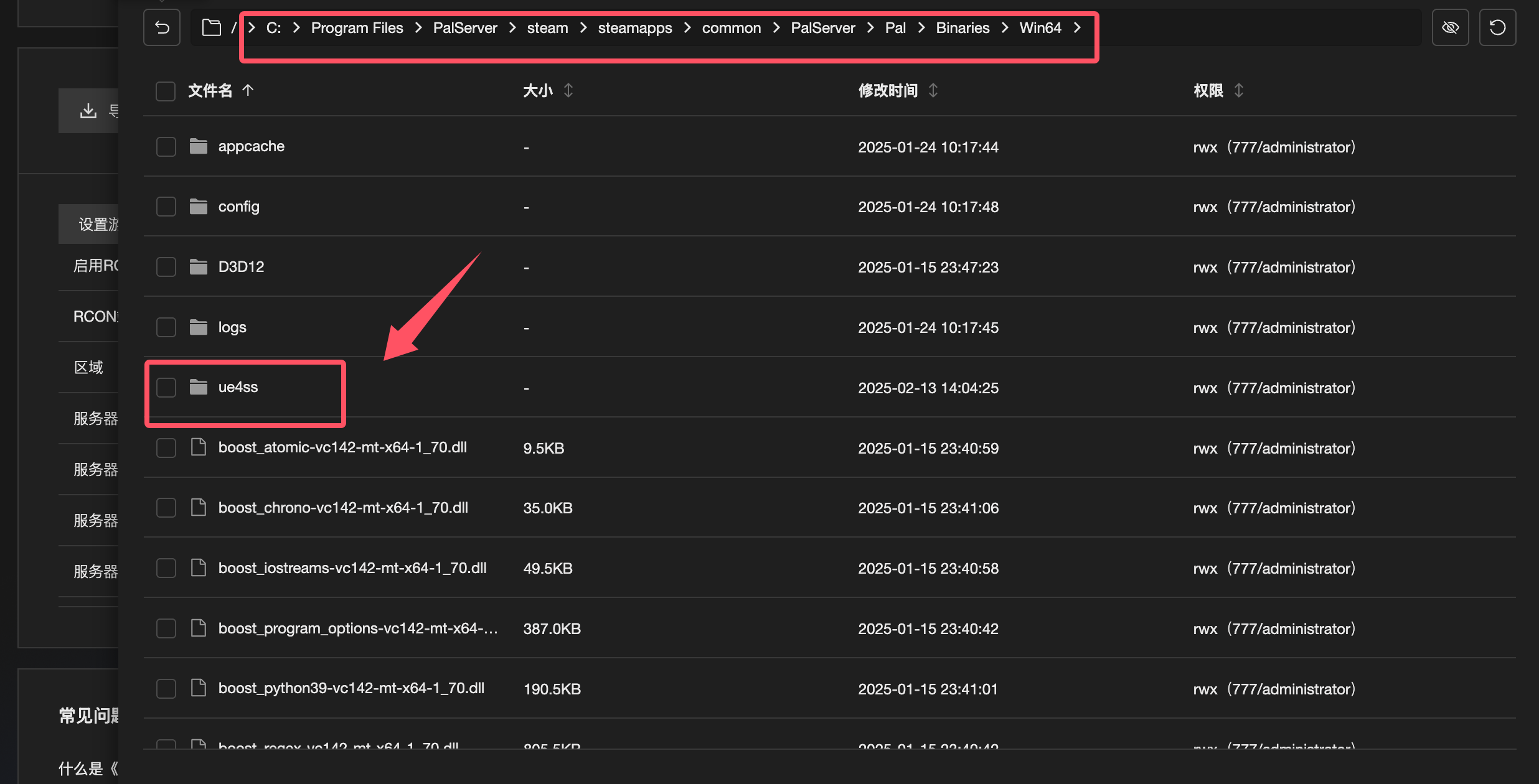Check the select-all files checkbox

(166, 91)
